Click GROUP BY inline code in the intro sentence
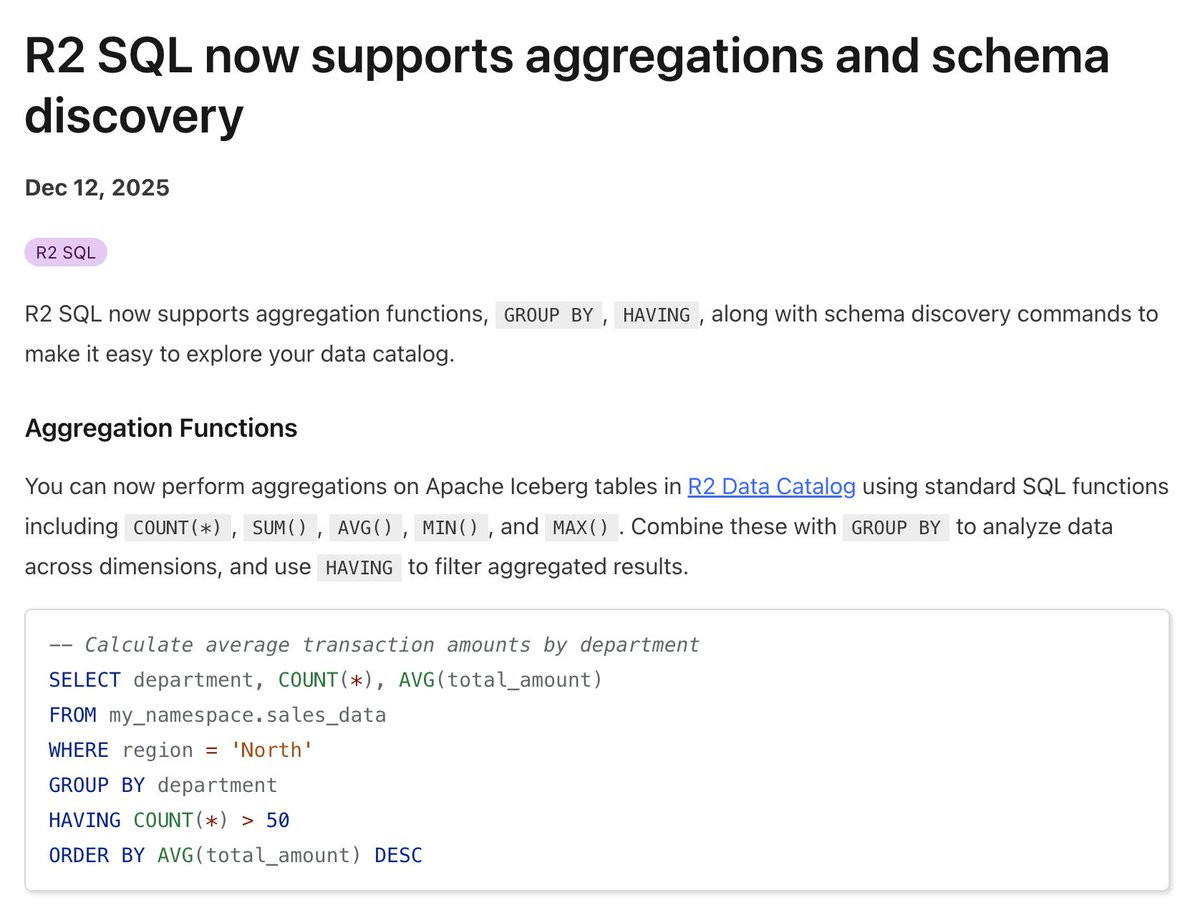This screenshot has height=908, width=1200. click(x=549, y=315)
